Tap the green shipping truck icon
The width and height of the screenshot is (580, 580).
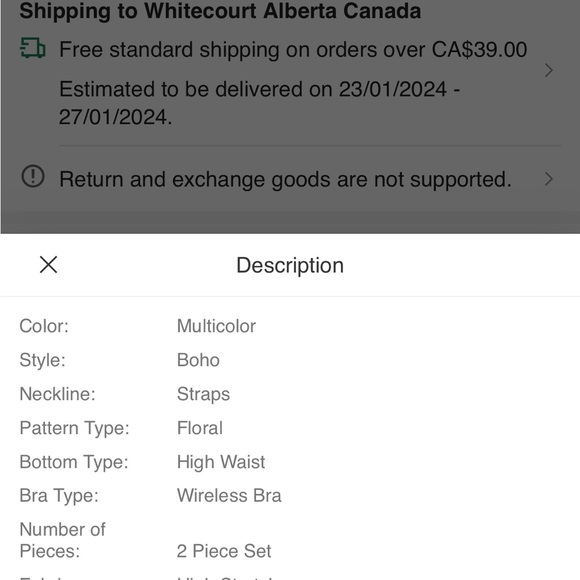[33, 48]
